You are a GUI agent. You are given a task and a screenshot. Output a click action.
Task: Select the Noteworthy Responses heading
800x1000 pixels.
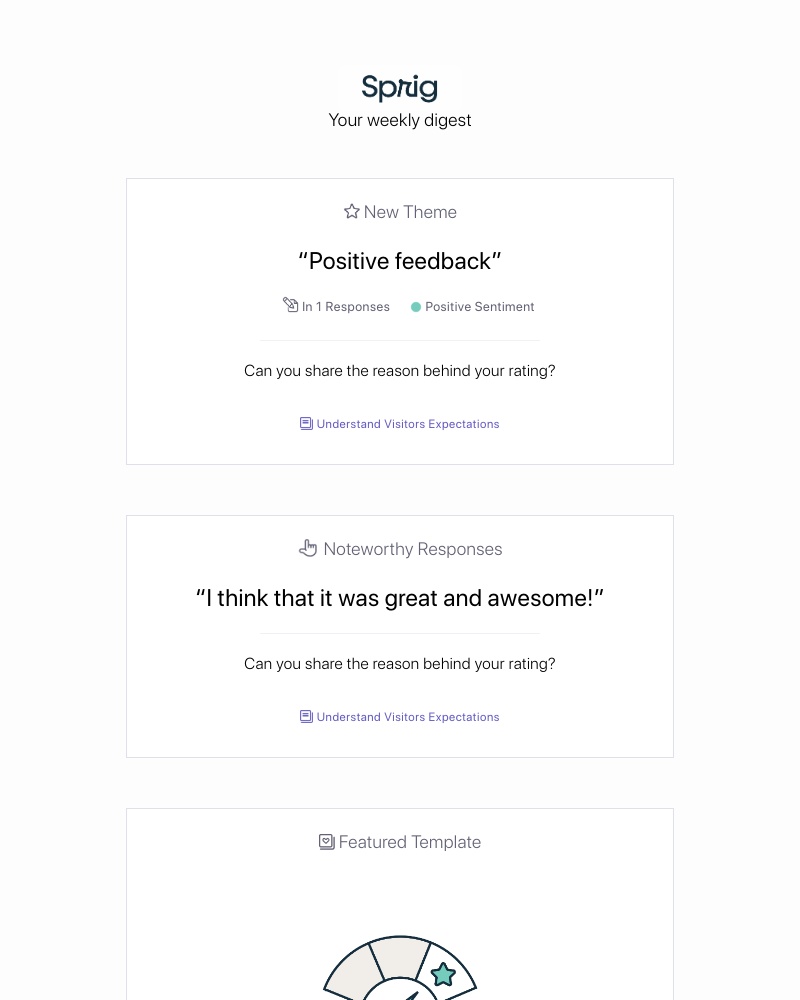413,549
